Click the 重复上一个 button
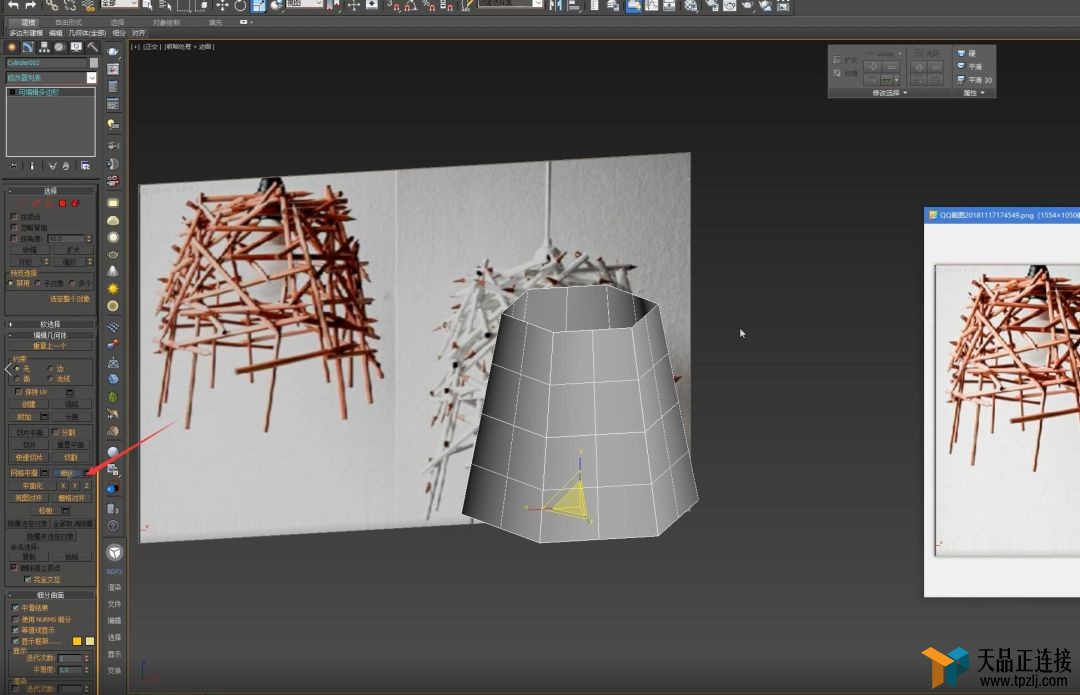The width and height of the screenshot is (1080, 695). tap(50, 346)
